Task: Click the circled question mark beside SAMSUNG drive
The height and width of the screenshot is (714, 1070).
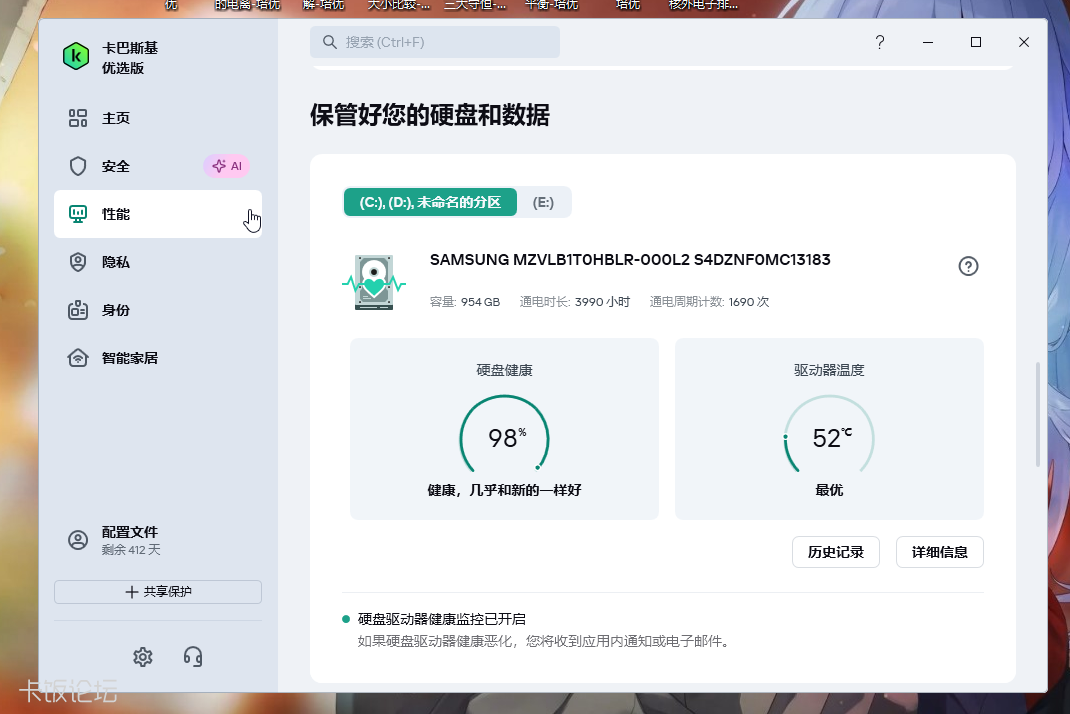Action: pyautogui.click(x=968, y=266)
